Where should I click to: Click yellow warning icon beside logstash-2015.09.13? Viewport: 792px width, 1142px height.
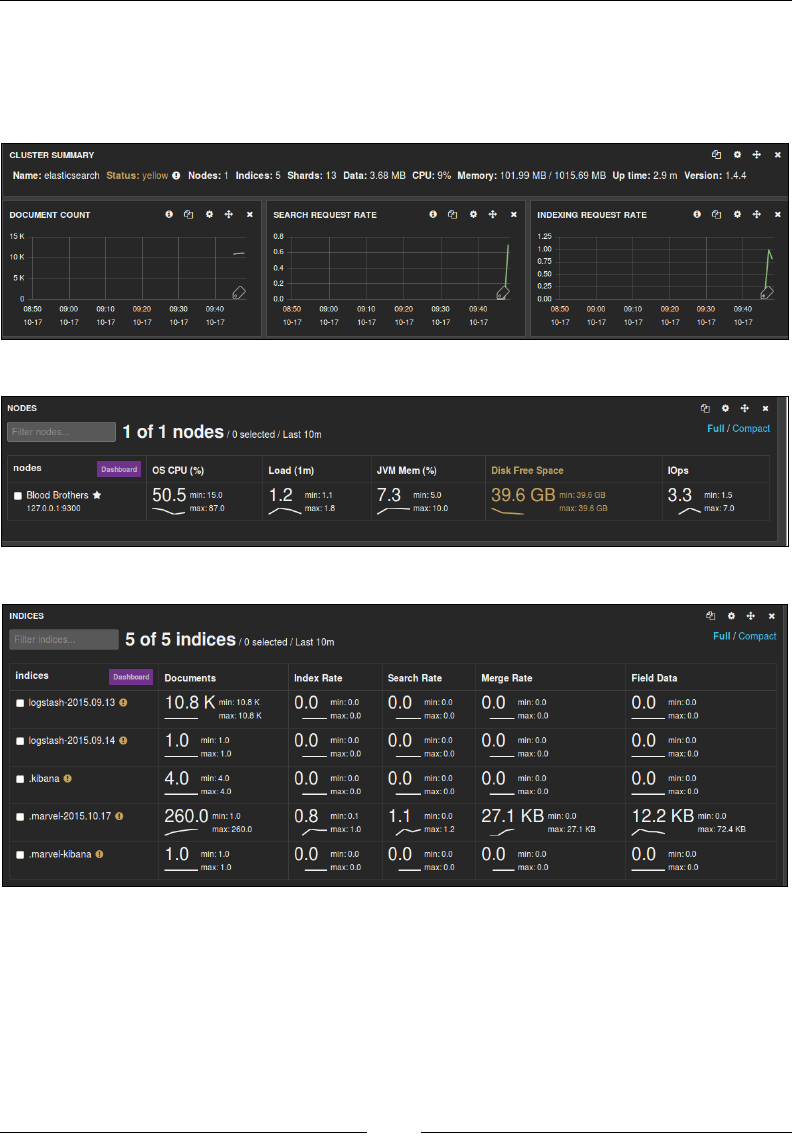[x=123, y=702]
